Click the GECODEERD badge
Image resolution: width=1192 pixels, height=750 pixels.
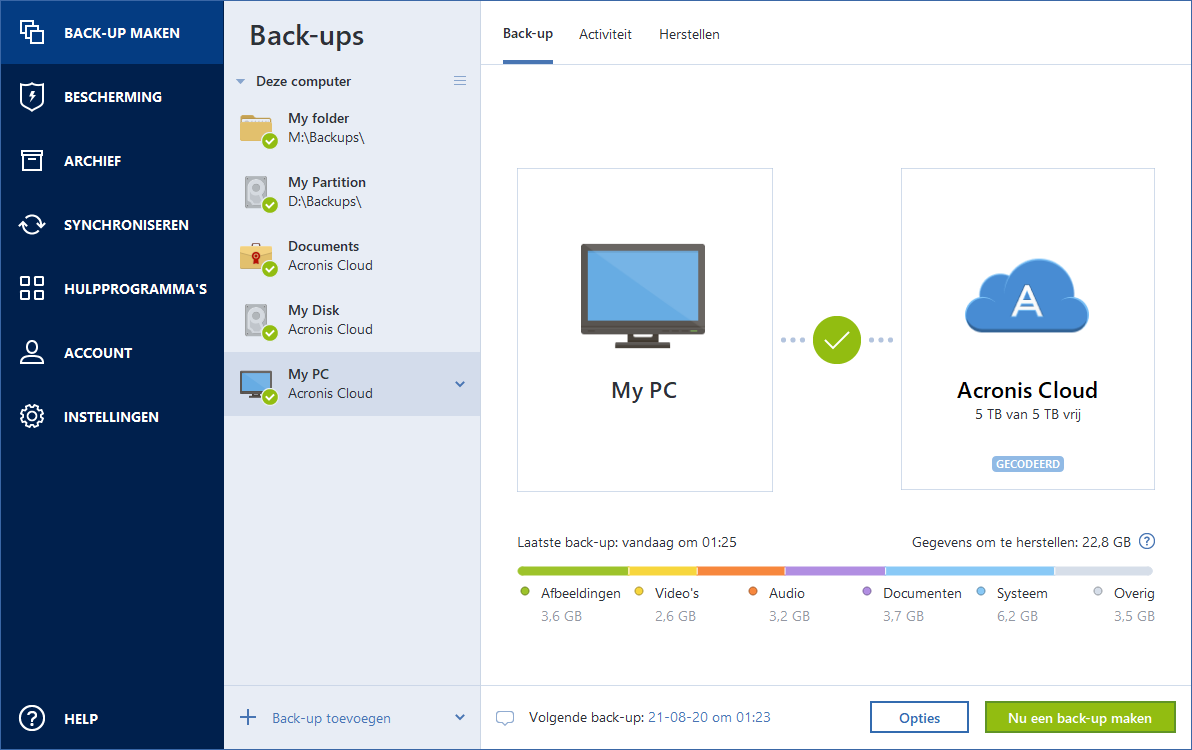click(x=1028, y=464)
